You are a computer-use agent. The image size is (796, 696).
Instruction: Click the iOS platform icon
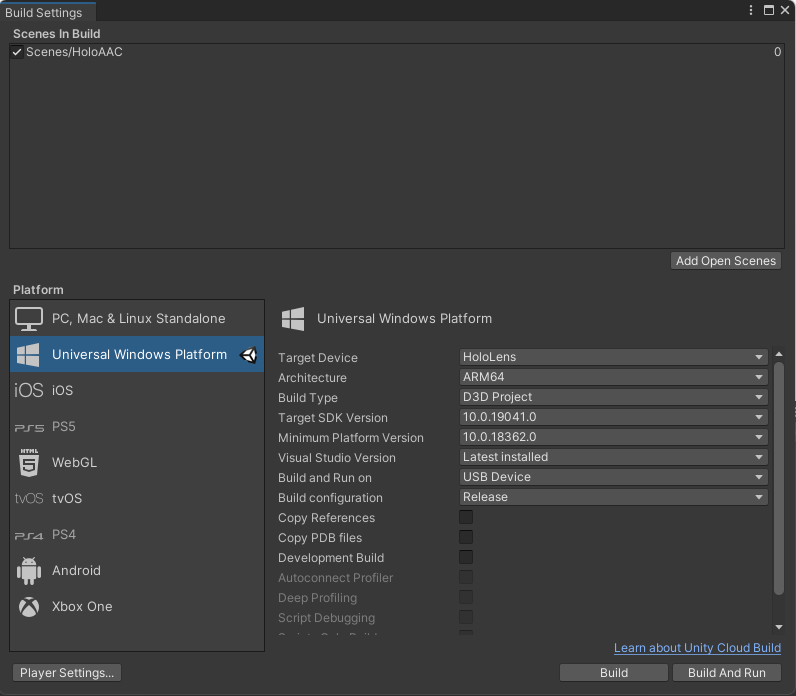point(28,390)
